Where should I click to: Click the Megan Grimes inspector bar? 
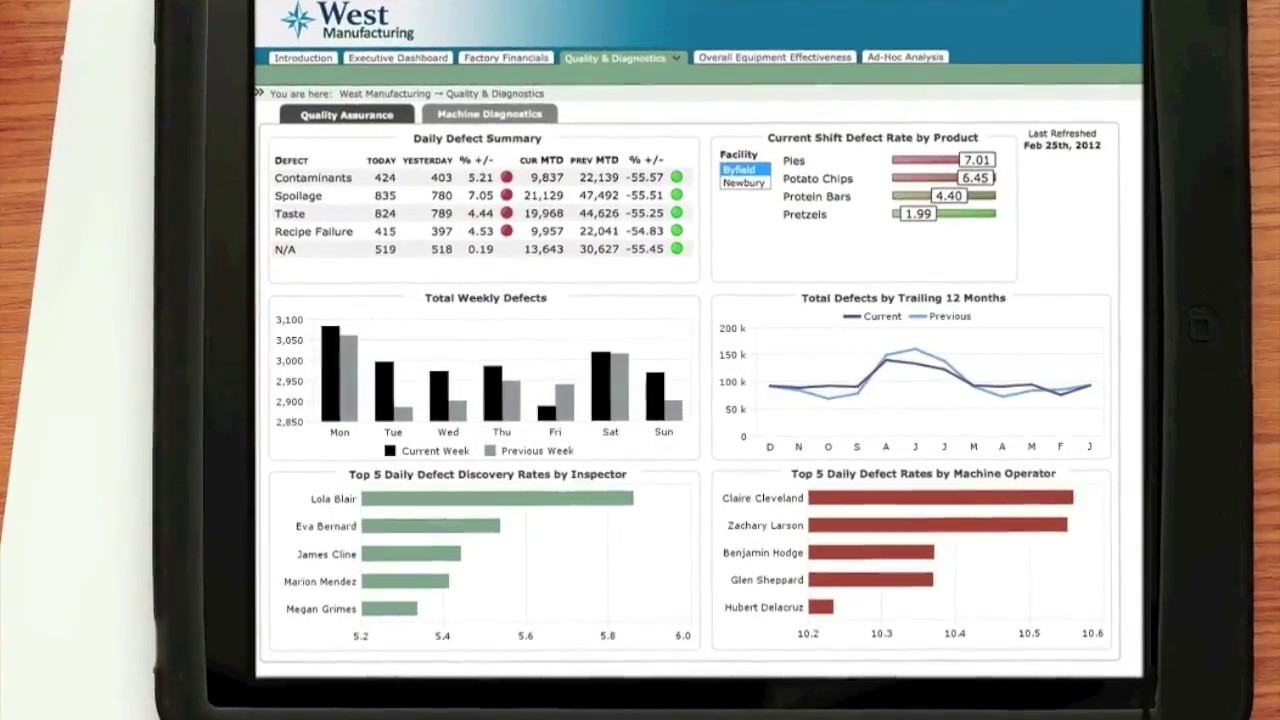[x=389, y=608]
